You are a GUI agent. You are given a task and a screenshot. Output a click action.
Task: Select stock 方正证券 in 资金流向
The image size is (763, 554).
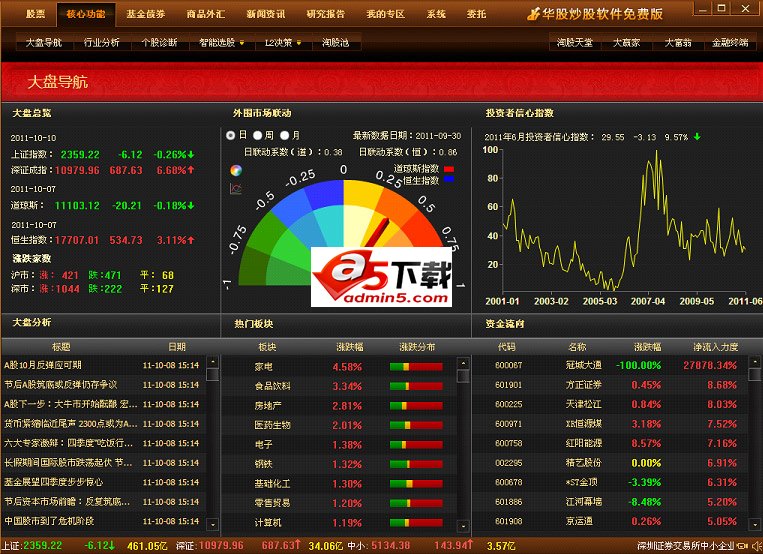(x=610, y=385)
